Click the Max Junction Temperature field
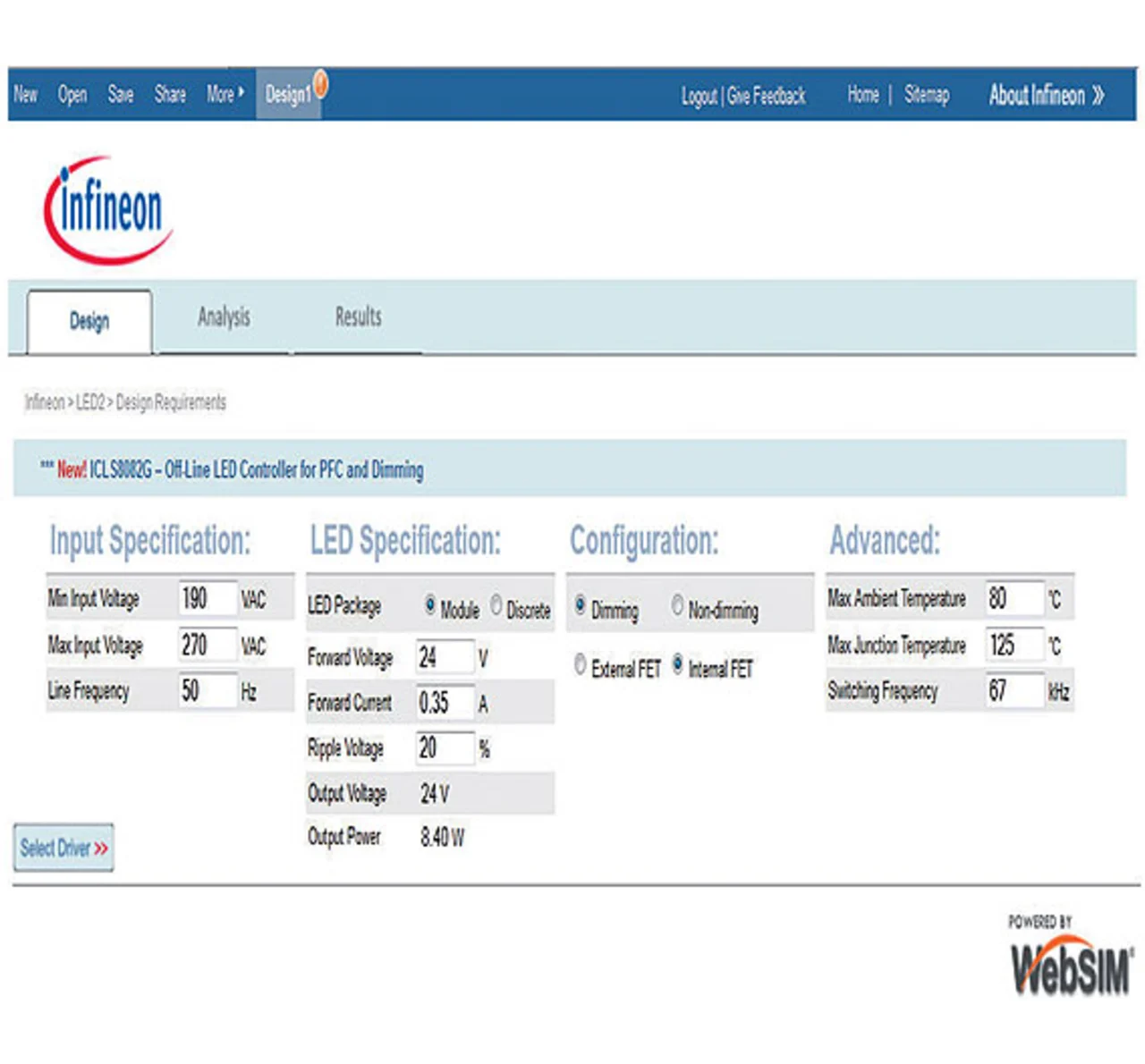Screen dimensions: 1145x1064 pos(1015,645)
